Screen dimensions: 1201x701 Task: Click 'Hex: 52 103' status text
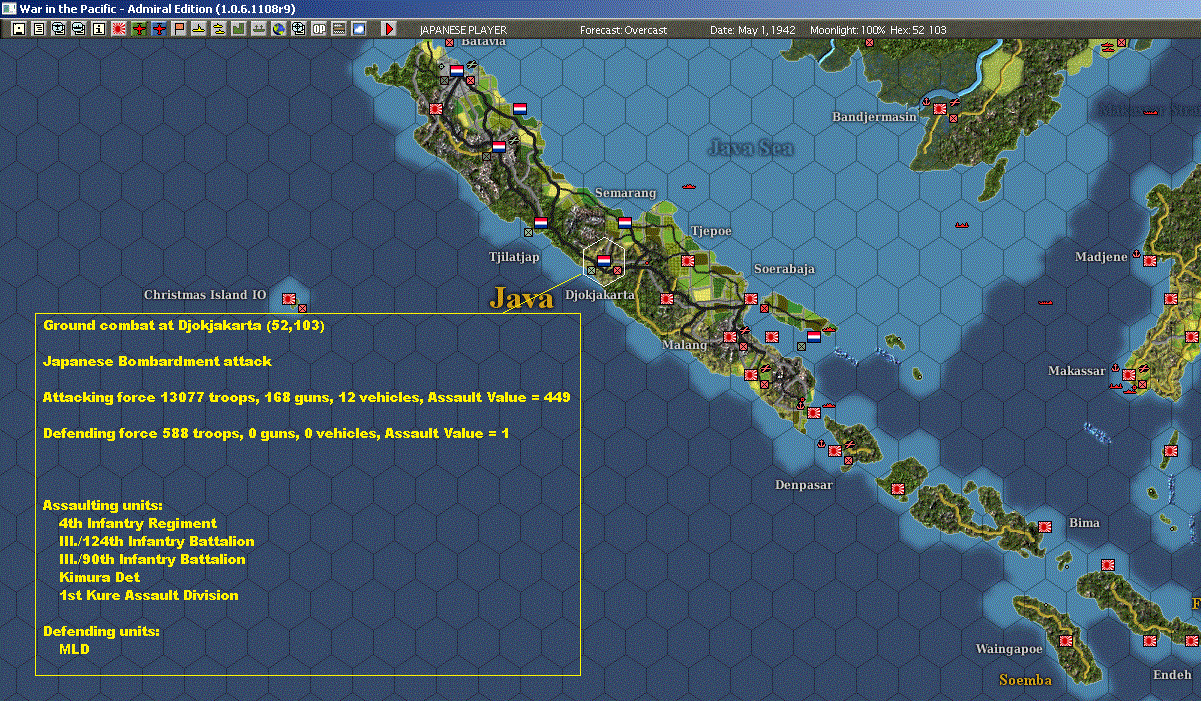(918, 30)
